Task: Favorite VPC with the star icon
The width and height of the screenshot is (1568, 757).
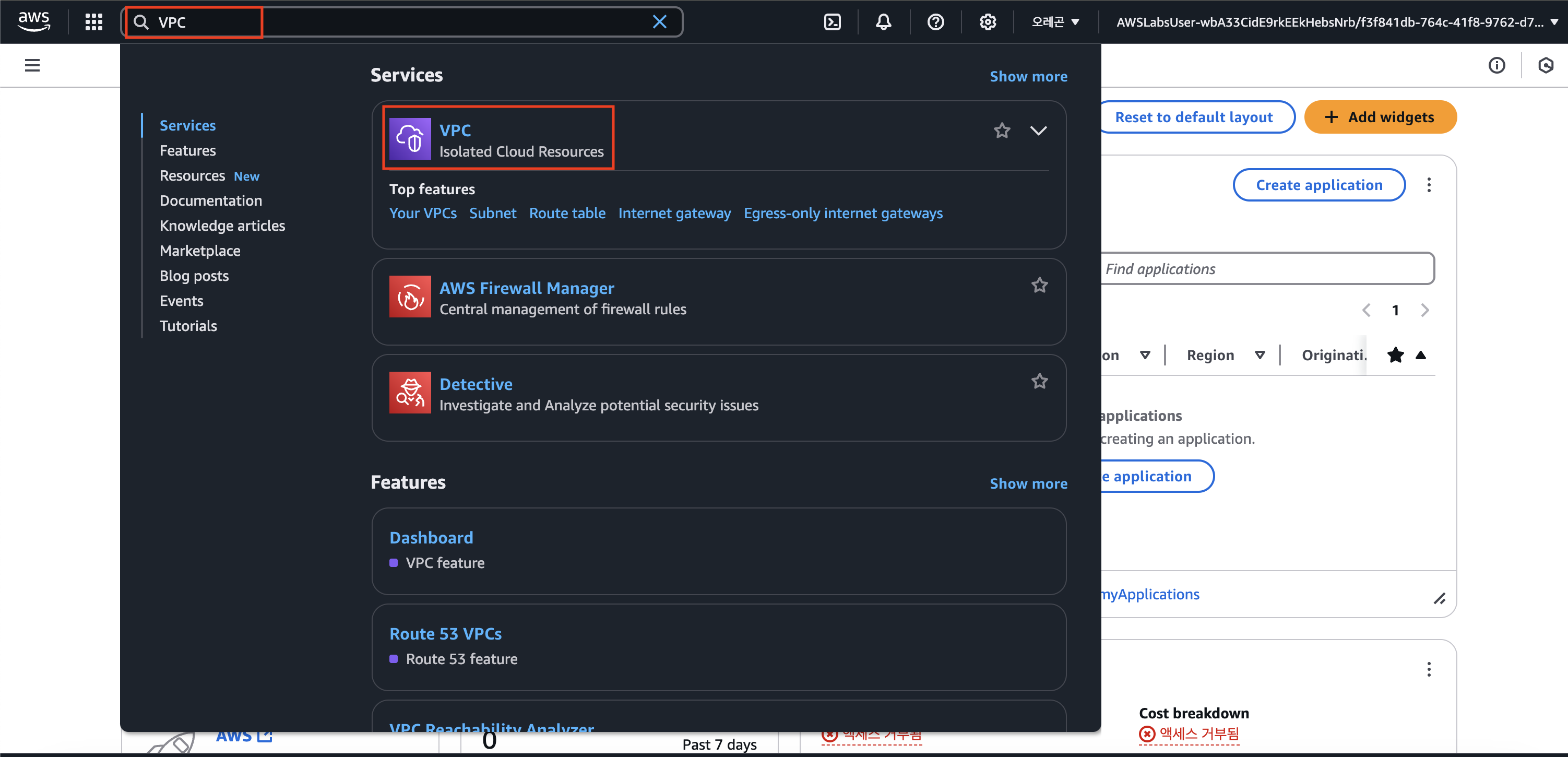Action: point(1002,131)
